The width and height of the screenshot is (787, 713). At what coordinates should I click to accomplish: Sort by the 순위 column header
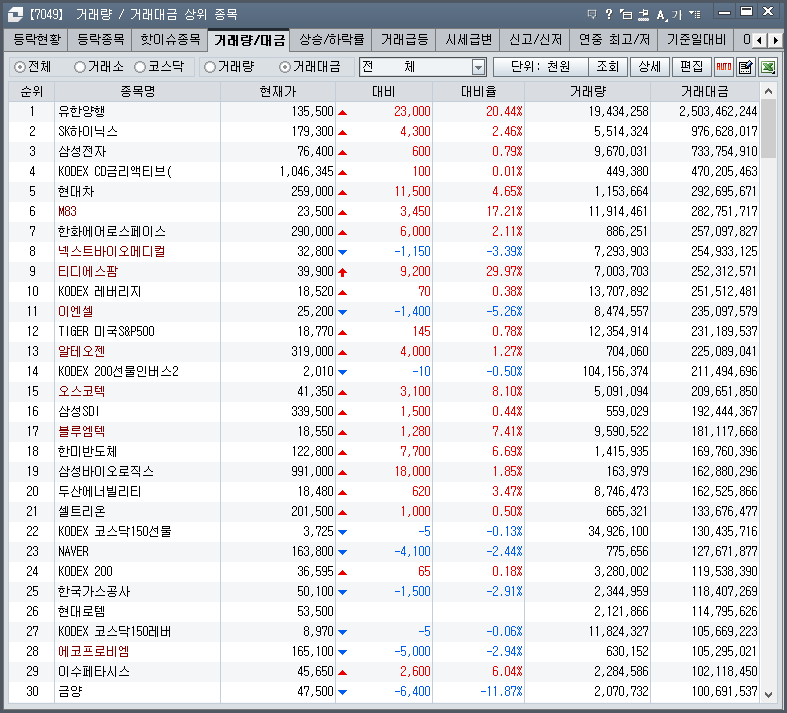coord(32,91)
